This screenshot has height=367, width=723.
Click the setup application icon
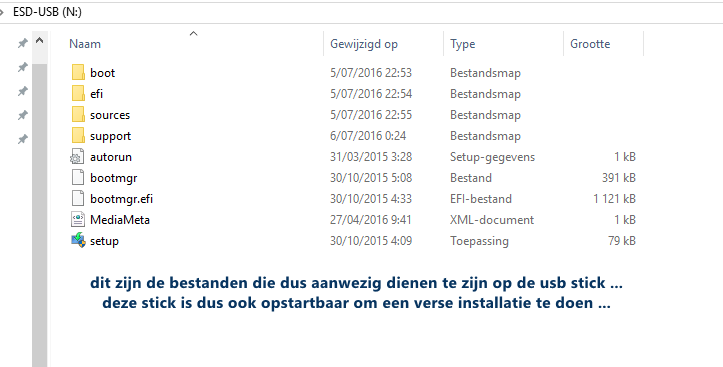click(x=78, y=240)
